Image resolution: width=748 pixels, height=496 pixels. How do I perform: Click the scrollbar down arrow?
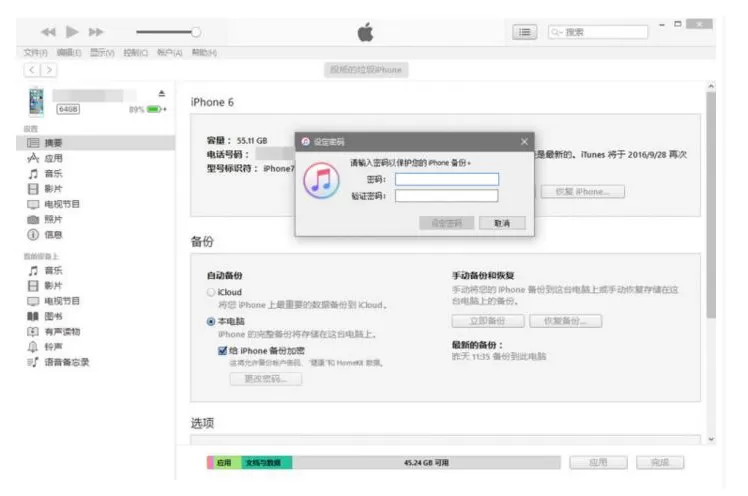711,439
